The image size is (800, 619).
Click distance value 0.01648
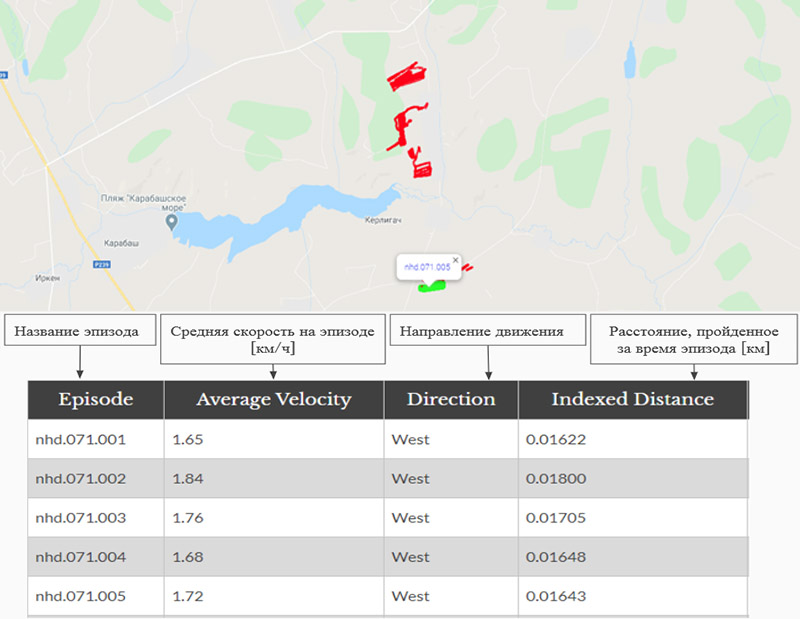[x=556, y=557]
